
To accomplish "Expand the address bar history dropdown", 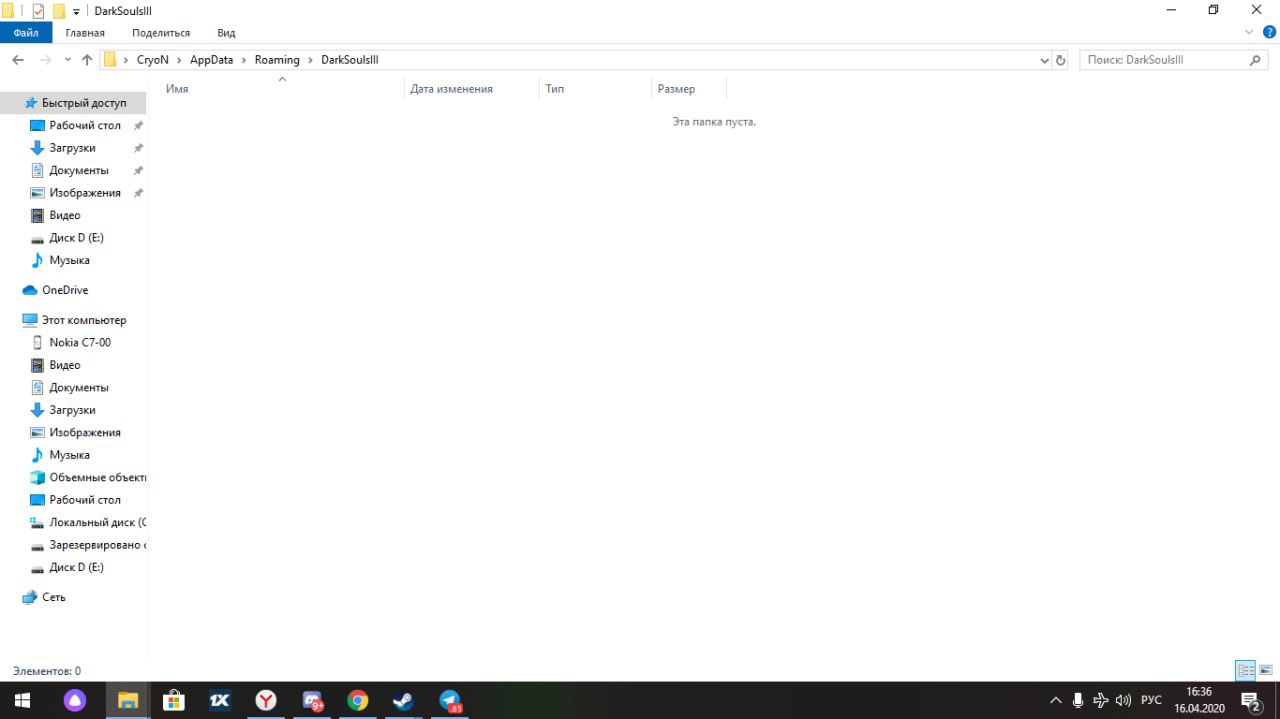I will tap(1043, 60).
